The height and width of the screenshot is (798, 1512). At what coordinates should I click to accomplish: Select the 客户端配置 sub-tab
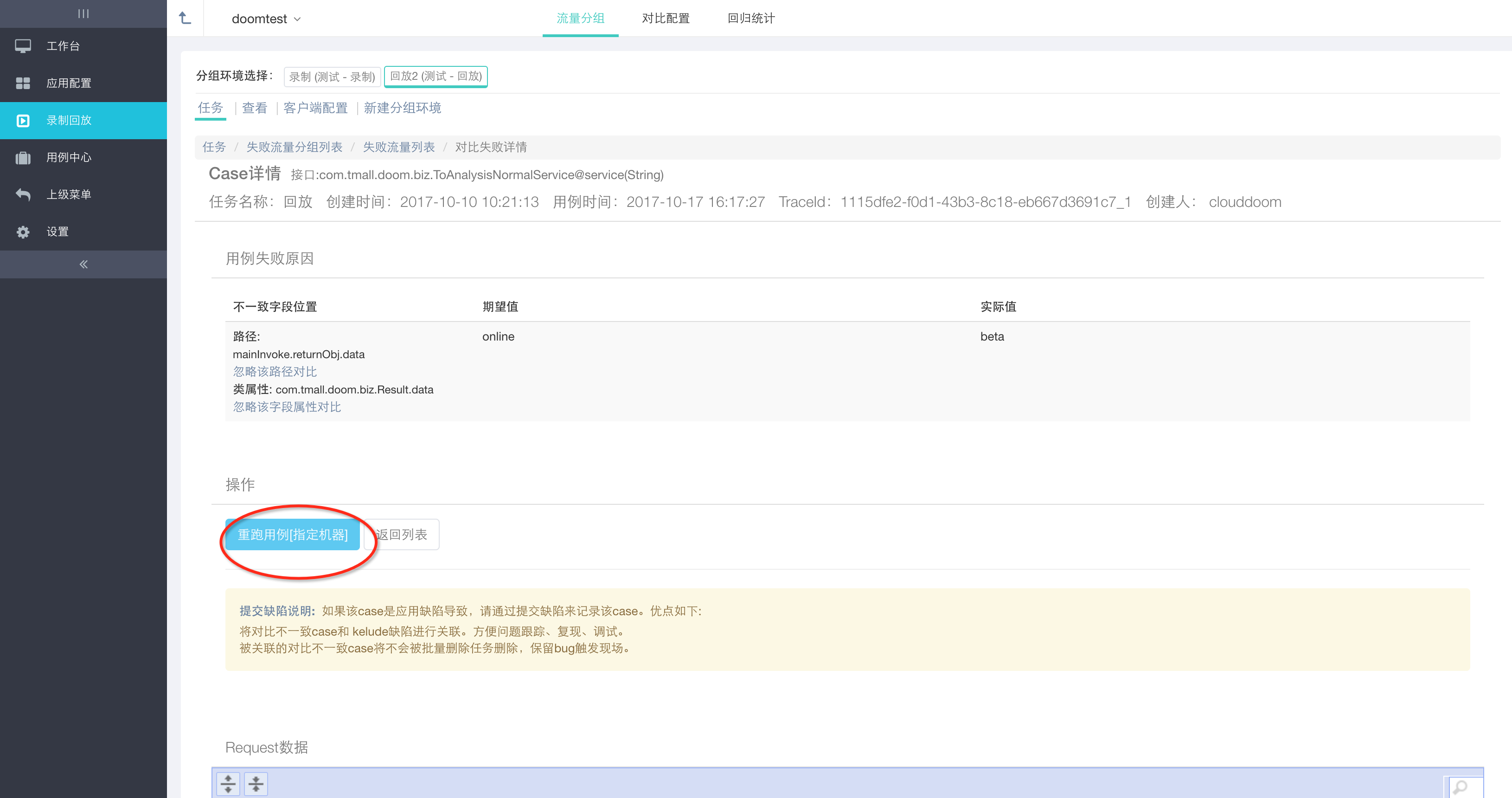315,108
